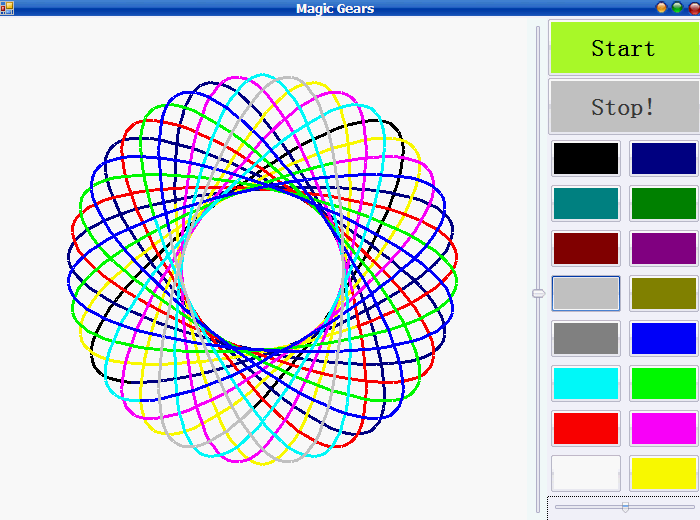
Task: Select the navy blue color swatch
Action: click(x=663, y=158)
